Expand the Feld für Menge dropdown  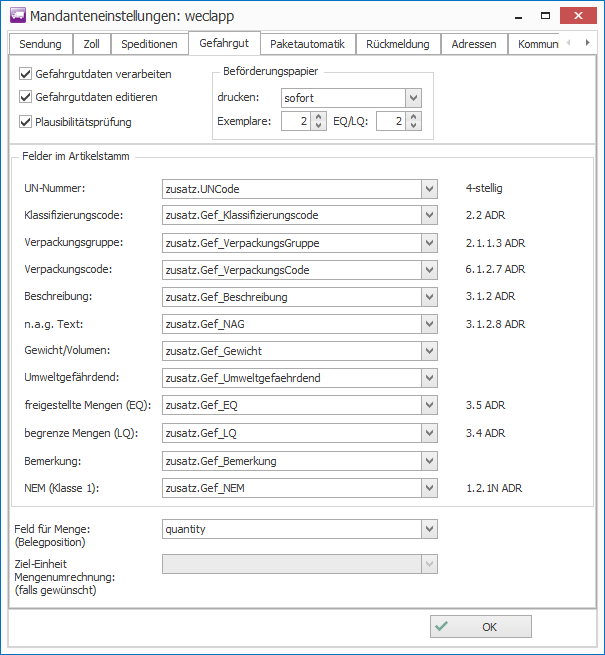[x=429, y=529]
